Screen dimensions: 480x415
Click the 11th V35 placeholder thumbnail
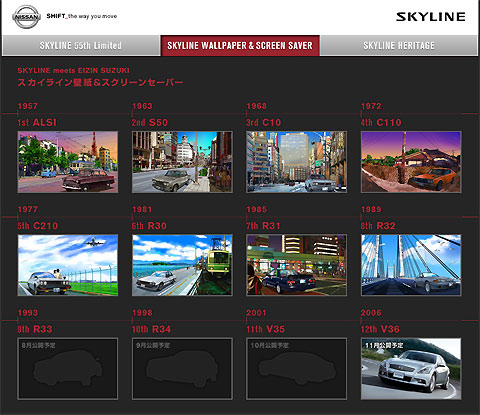tap(296, 369)
